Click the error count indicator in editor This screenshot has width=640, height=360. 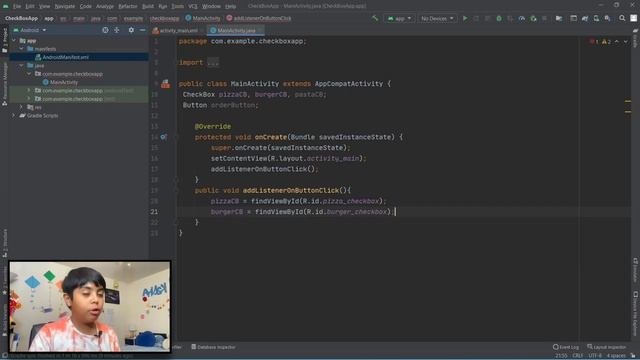[x=594, y=42]
